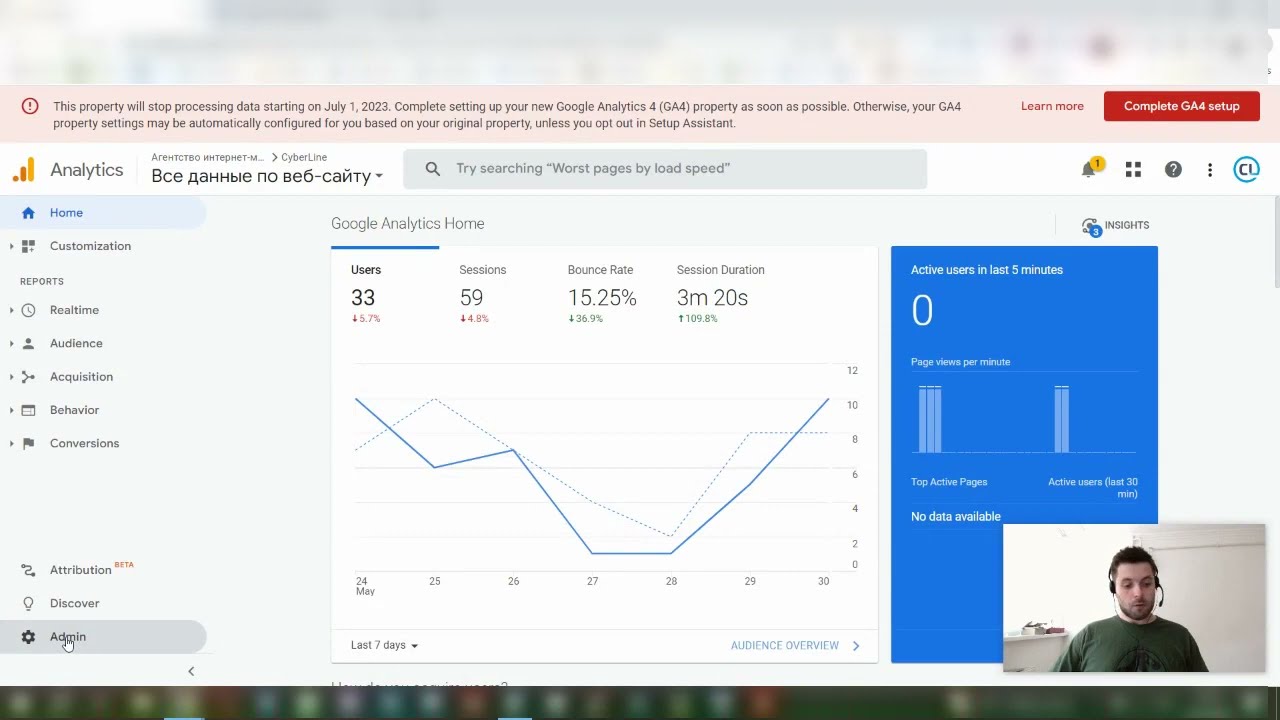Image resolution: width=1280 pixels, height=720 pixels.
Task: Open the Discover menu item
Action: [103, 603]
